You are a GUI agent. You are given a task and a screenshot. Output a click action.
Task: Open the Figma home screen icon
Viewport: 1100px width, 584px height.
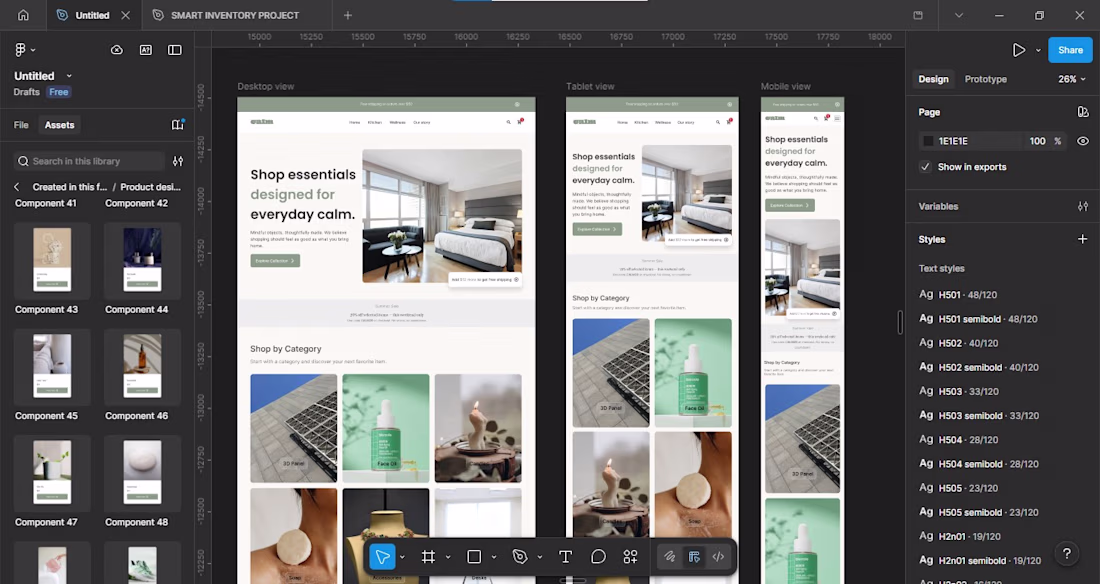pos(23,15)
